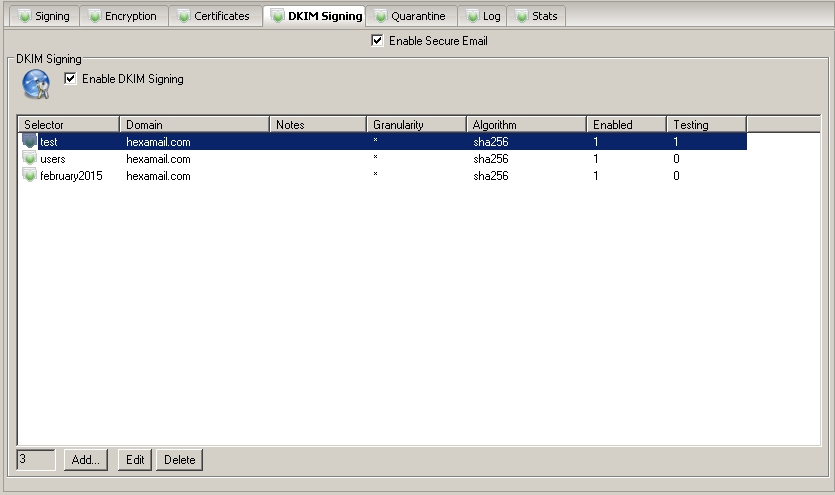Click the entry count field showing 3
The height and width of the screenshot is (495, 835).
37,460
